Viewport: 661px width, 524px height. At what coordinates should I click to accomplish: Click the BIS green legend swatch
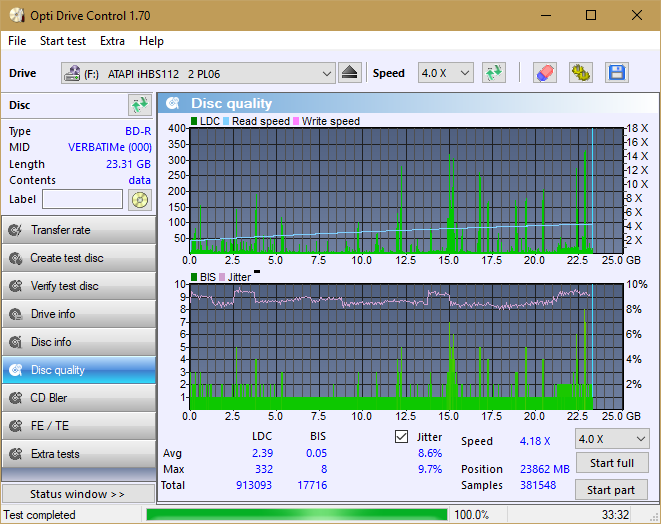[194, 277]
